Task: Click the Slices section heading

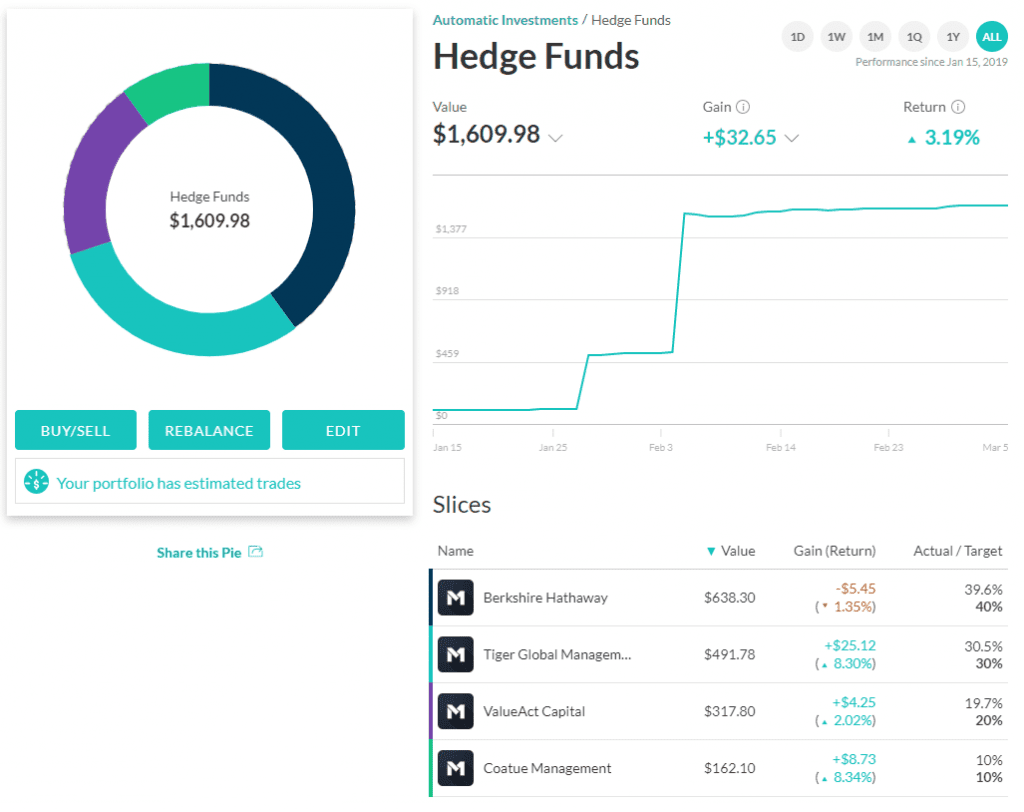Action: 462,504
